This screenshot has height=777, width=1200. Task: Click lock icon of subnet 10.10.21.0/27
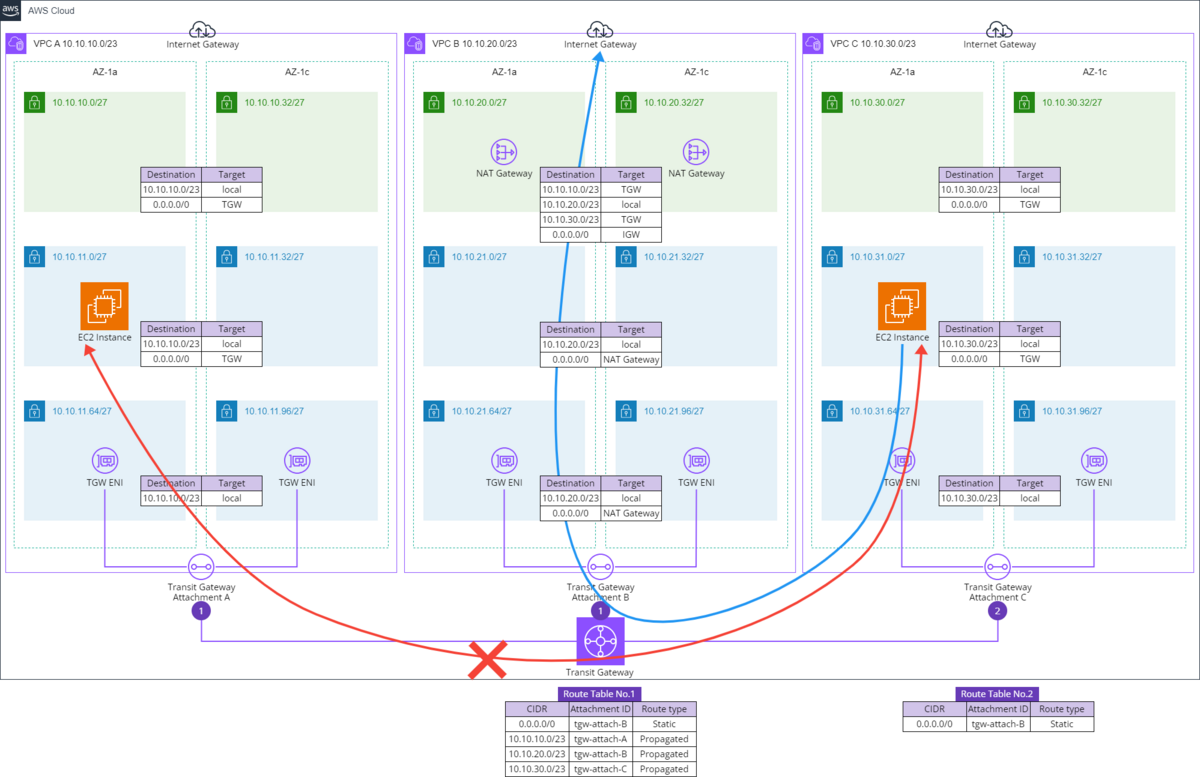[x=433, y=257]
